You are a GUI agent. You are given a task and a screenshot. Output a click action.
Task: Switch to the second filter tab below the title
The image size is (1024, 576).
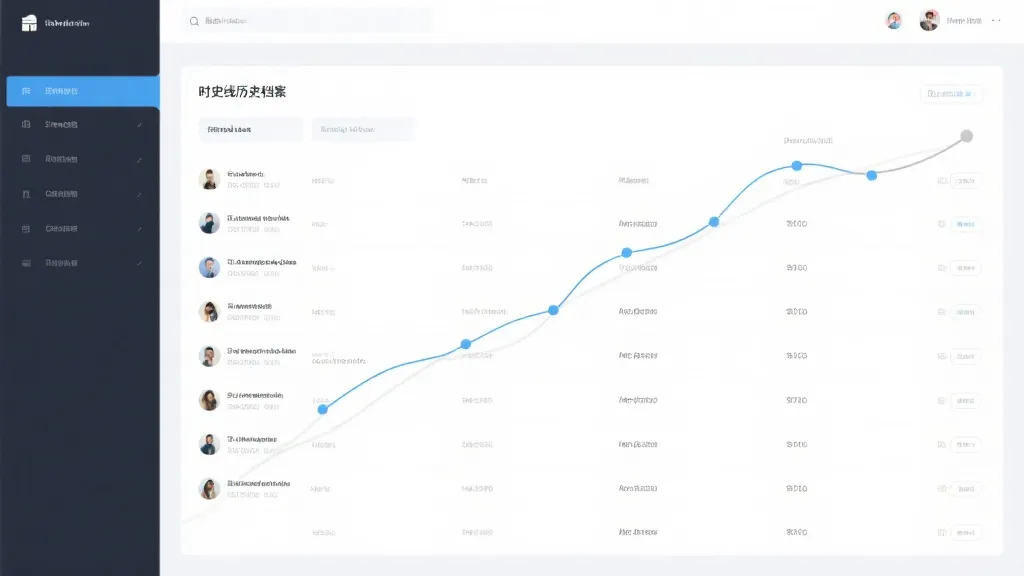[363, 129]
